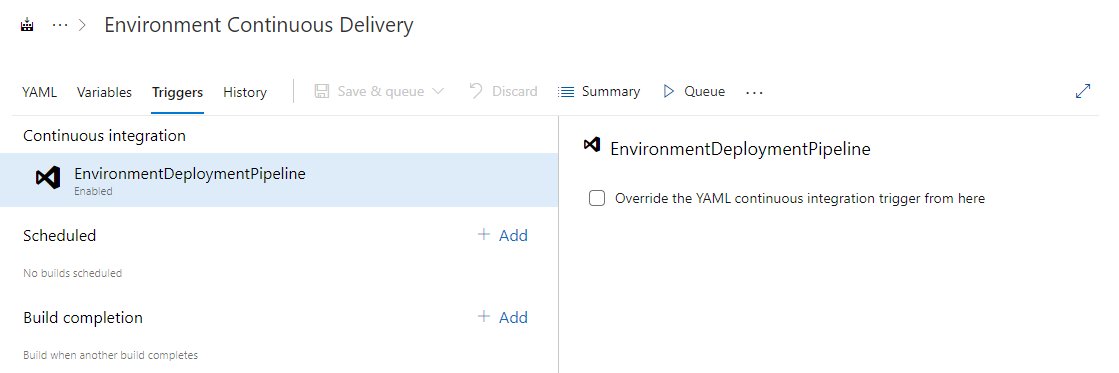Image resolution: width=1119 pixels, height=373 pixels.
Task: Switch to the YAML tab
Action: [x=39, y=92]
